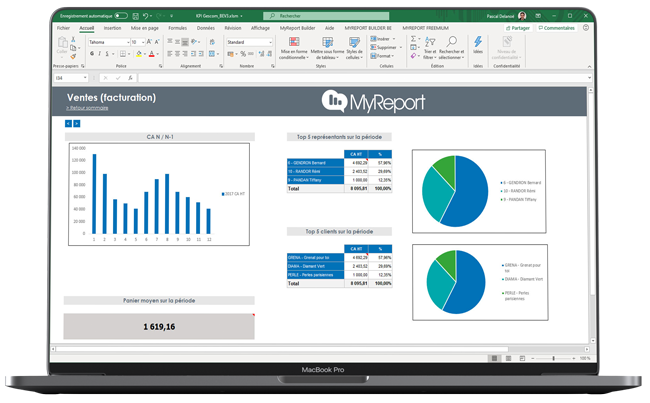Image resolution: width=650 pixels, height=403 pixels.
Task: Open Styles de cellules gallery
Action: 354,48
